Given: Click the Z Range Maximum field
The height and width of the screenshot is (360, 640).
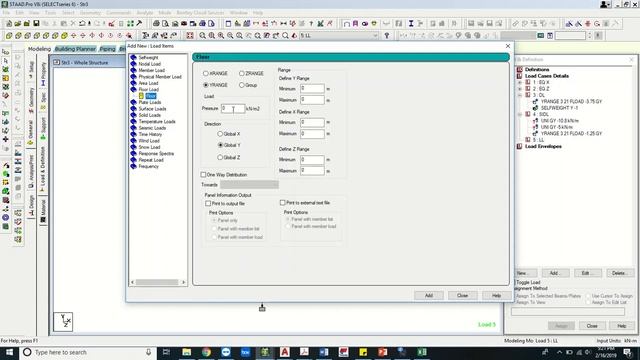Looking at the screenshot, I should (x=312, y=171).
